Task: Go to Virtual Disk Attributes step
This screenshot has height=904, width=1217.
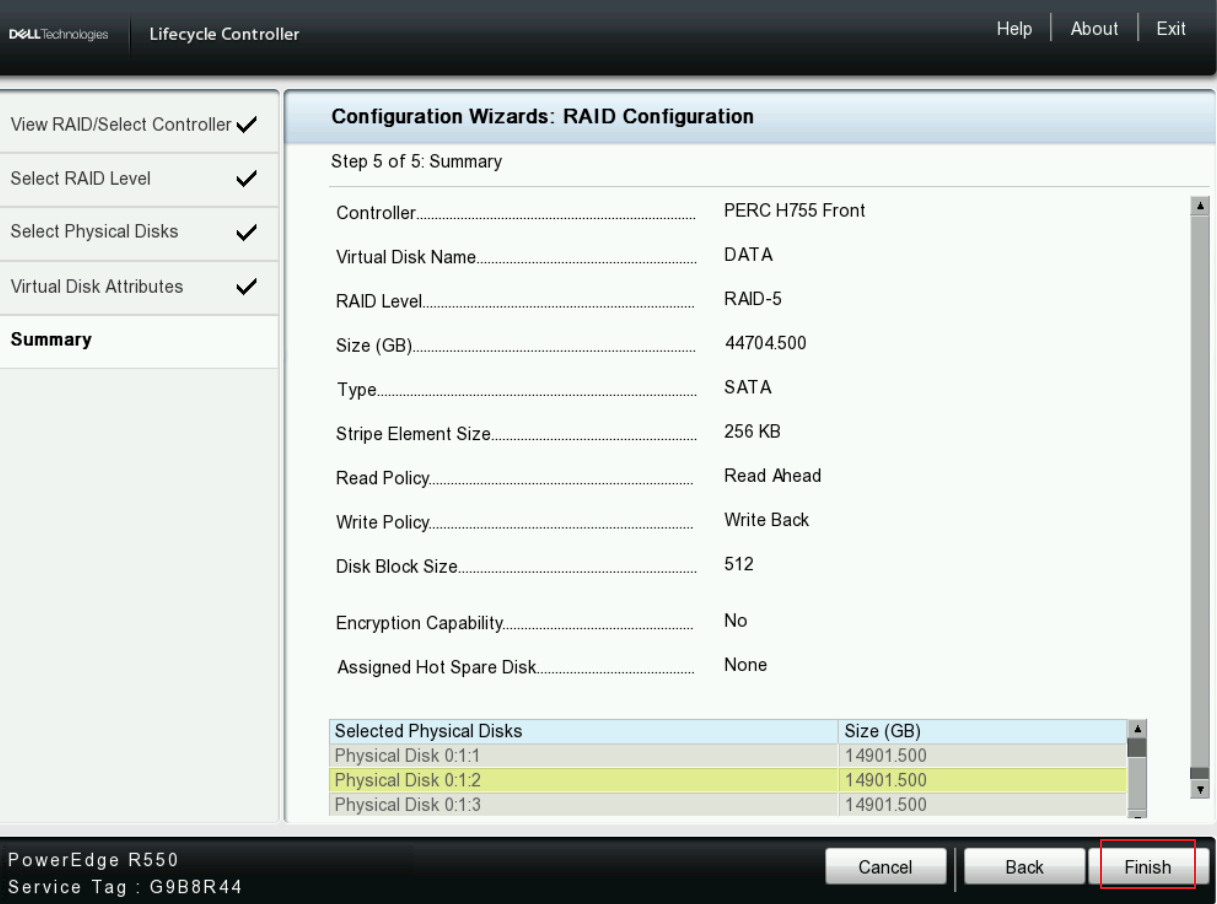Action: [138, 287]
